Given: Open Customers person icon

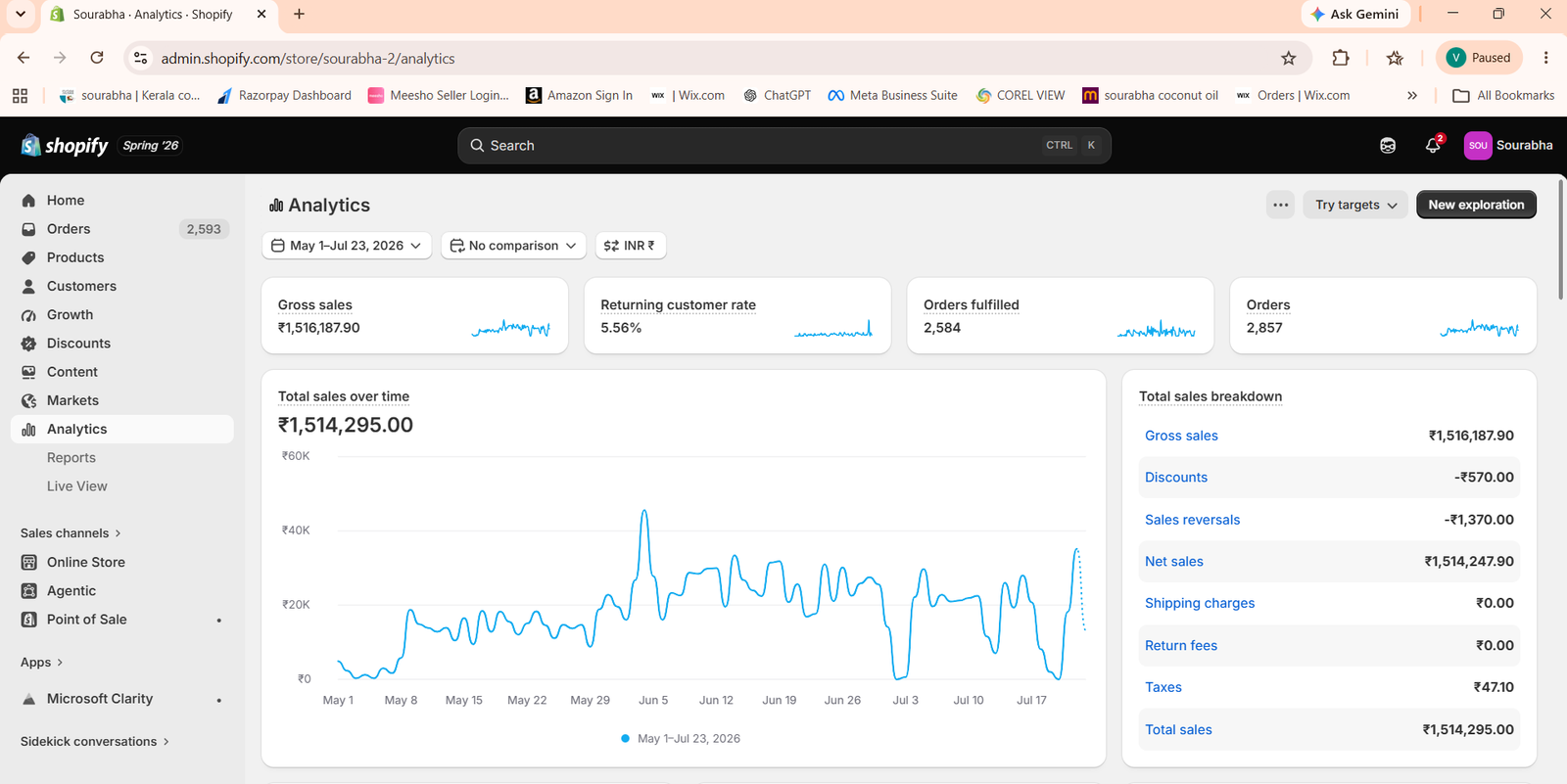Looking at the screenshot, I should 28,286.
